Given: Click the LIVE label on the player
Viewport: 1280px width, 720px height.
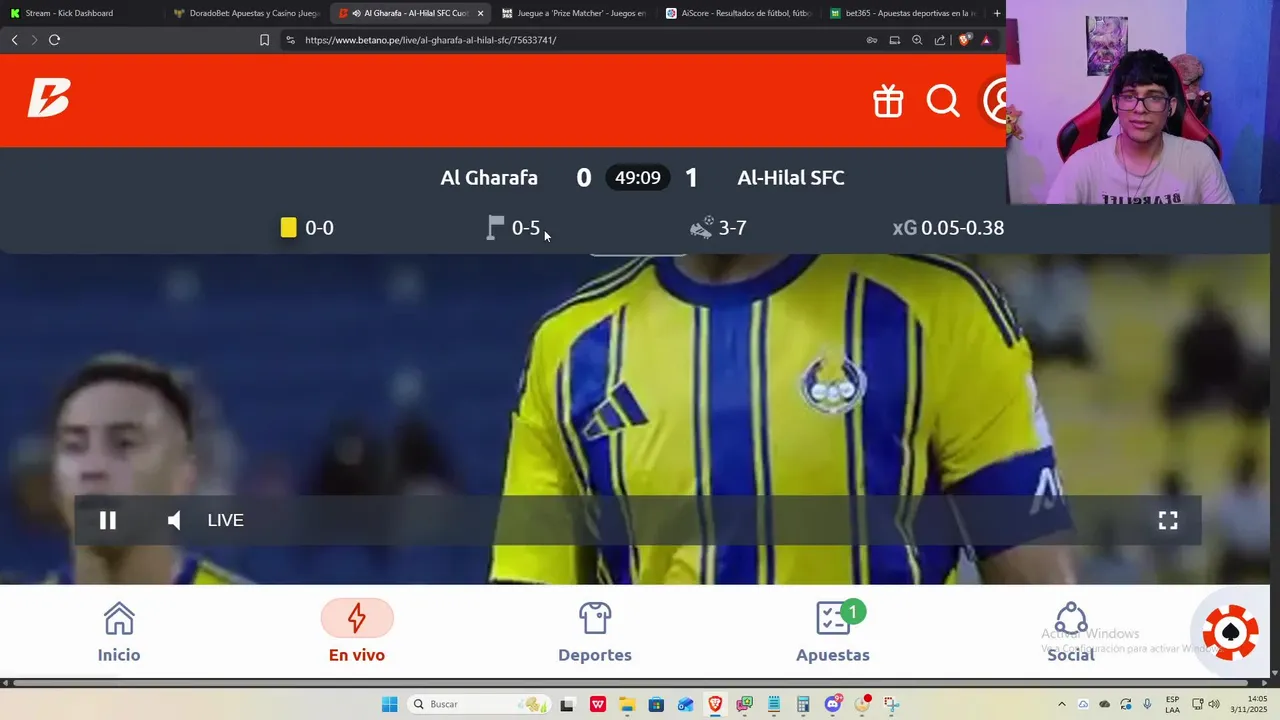Looking at the screenshot, I should pyautogui.click(x=225, y=520).
